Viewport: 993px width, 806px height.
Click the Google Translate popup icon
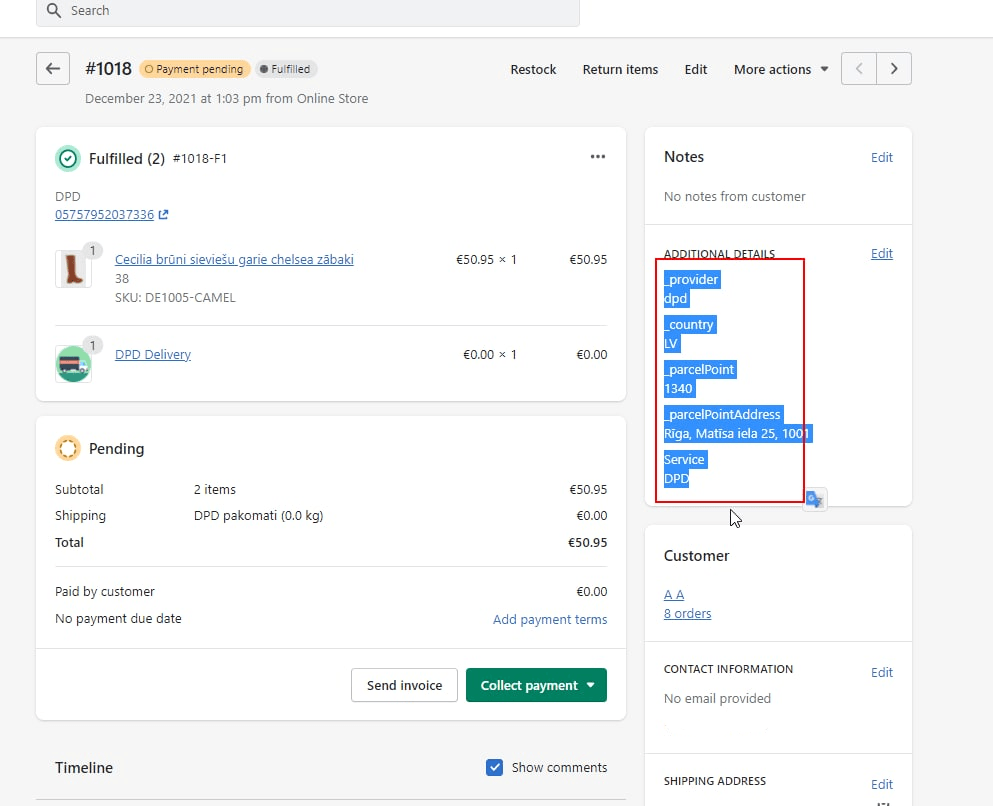815,499
